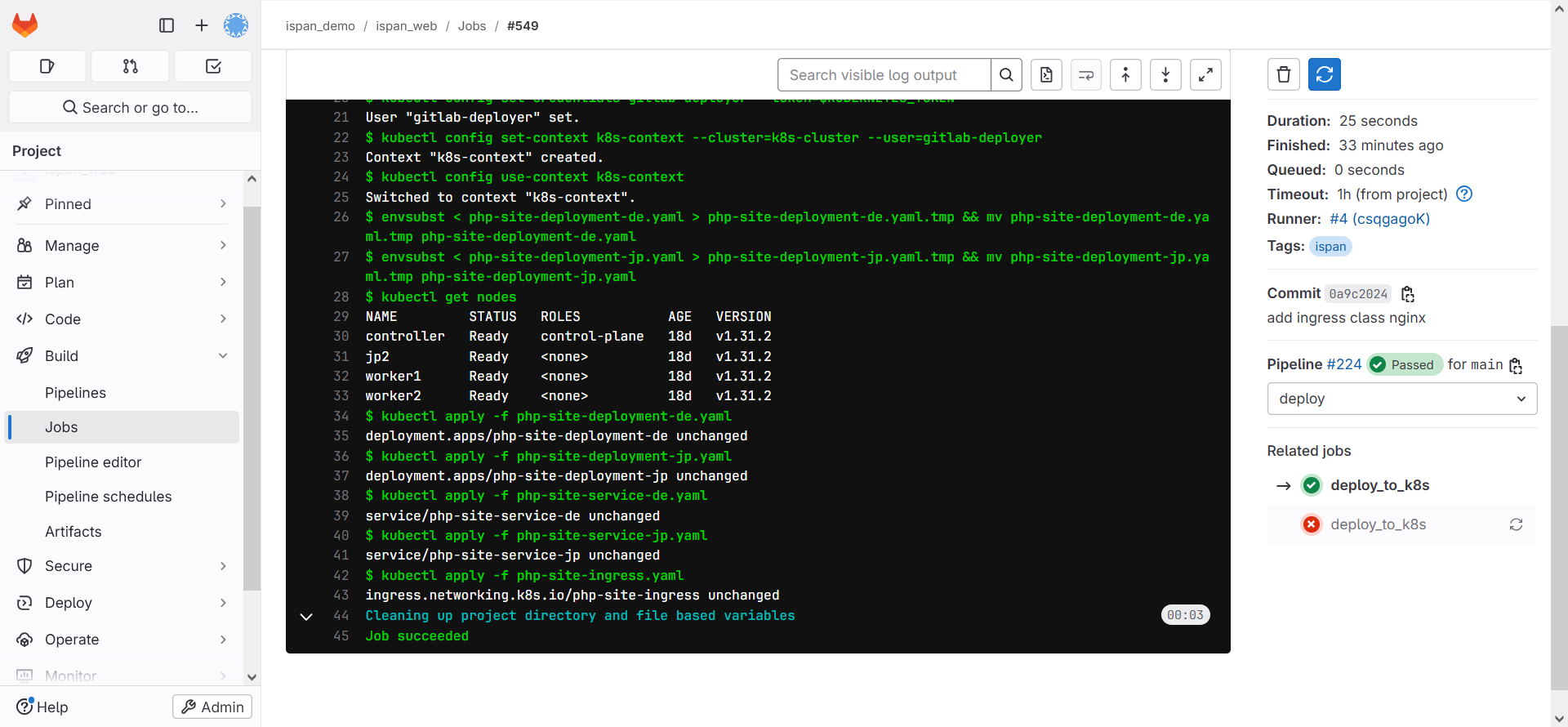Focus the Search visible log output field
Screen dimensions: 1568x727
[x=884, y=75]
